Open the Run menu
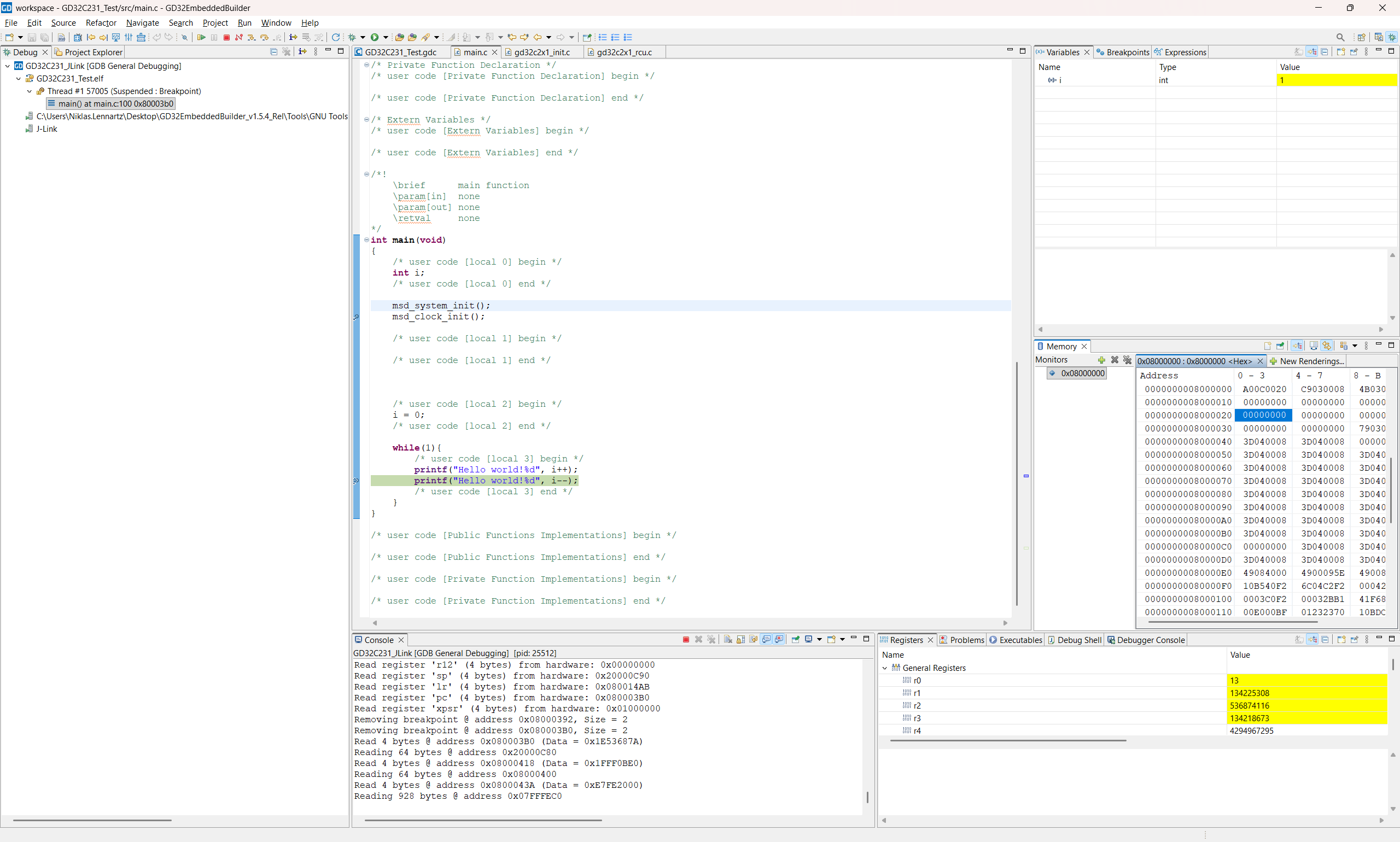The image size is (1400, 842). [x=244, y=23]
